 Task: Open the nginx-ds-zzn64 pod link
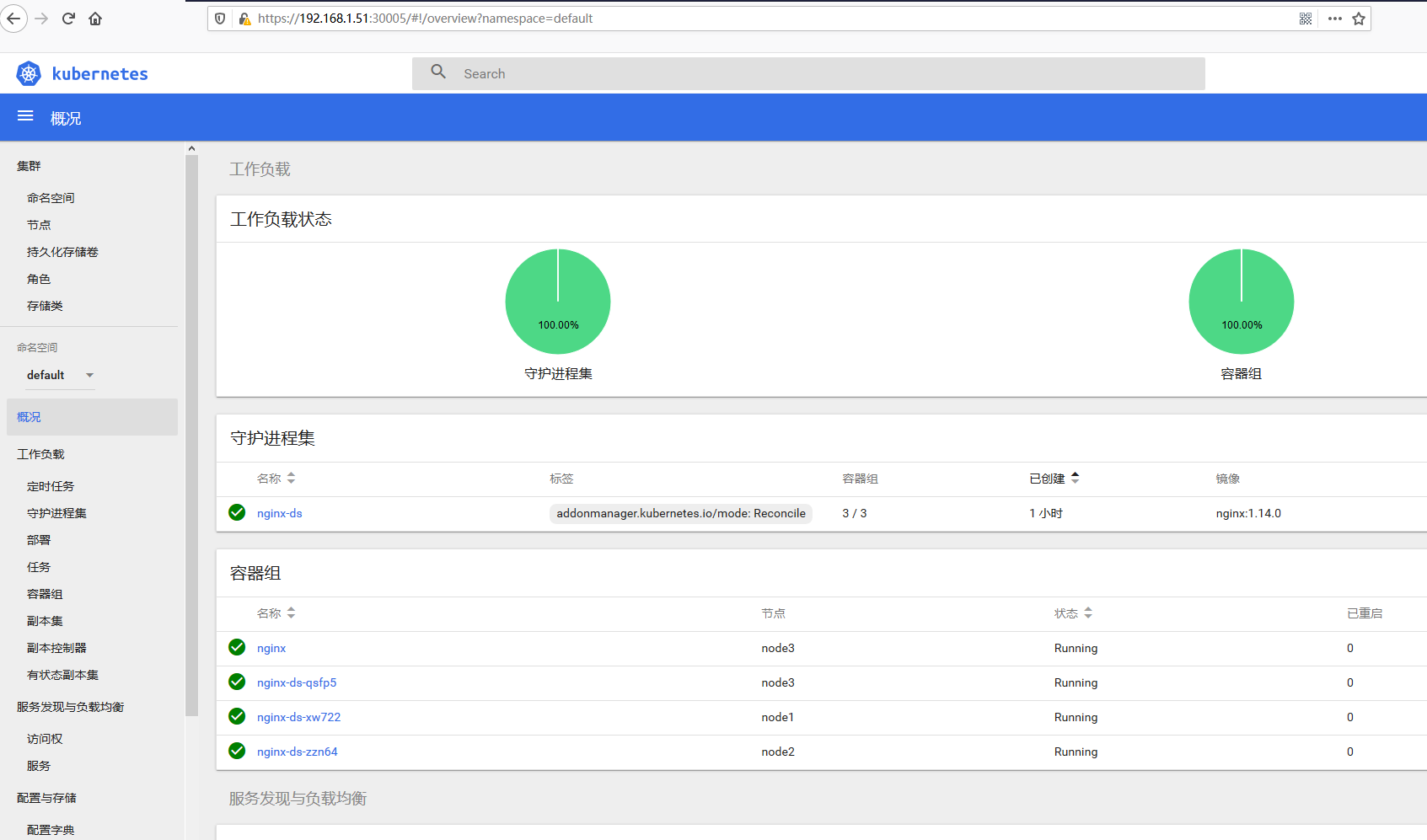[x=298, y=752]
